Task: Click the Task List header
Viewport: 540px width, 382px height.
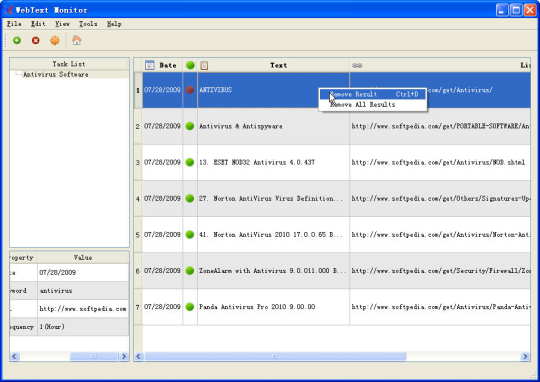Action: coord(69,64)
